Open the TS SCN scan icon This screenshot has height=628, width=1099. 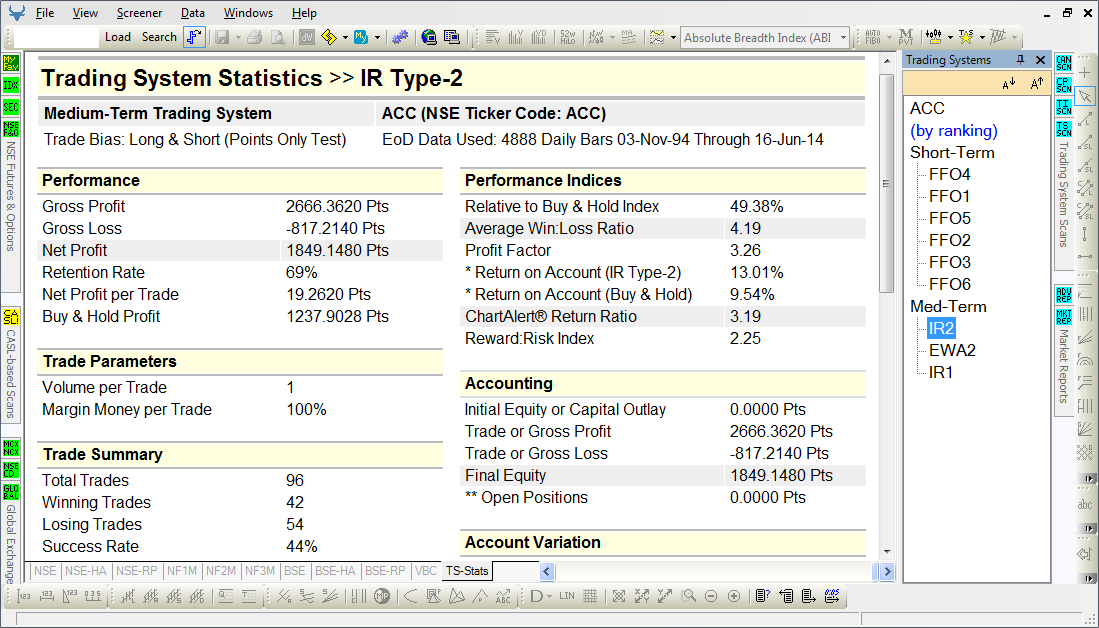click(x=1063, y=128)
